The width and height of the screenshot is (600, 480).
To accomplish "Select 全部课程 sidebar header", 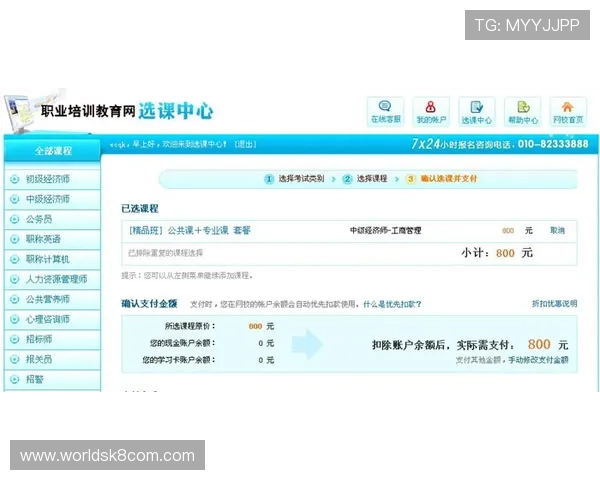I will point(53,151).
